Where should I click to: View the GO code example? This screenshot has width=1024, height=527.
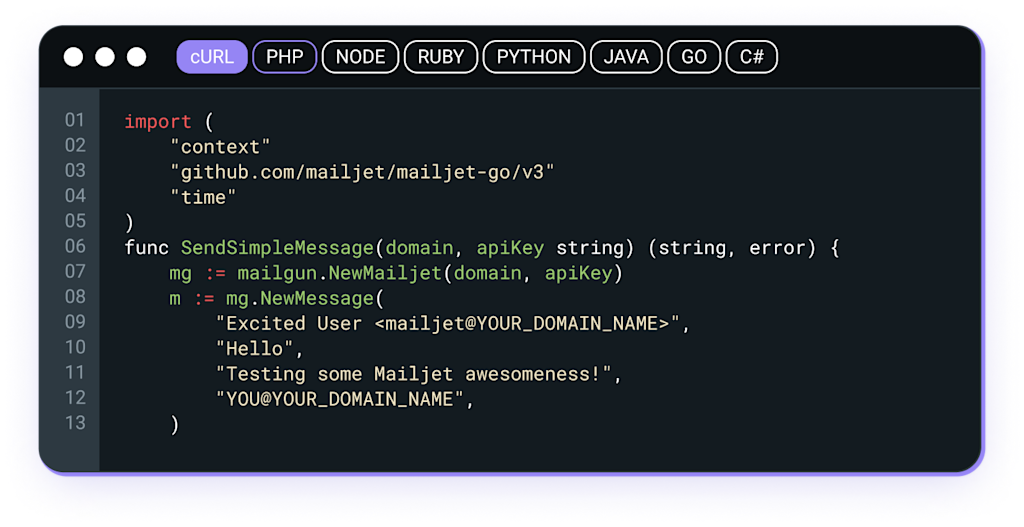[694, 57]
